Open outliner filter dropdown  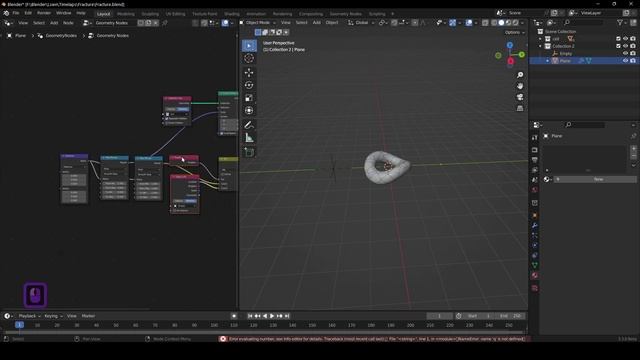pos(622,23)
